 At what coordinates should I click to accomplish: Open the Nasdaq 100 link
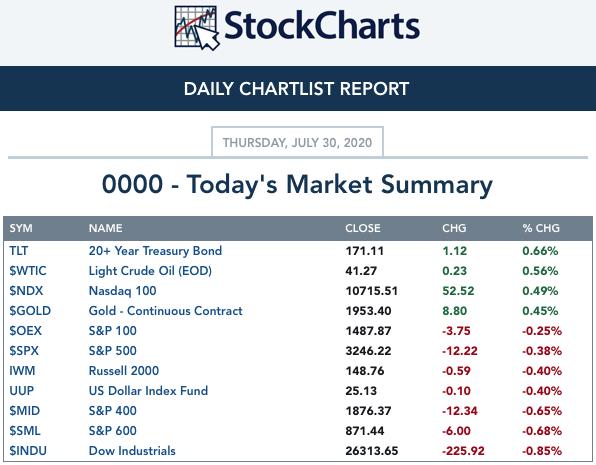[x=122, y=291]
